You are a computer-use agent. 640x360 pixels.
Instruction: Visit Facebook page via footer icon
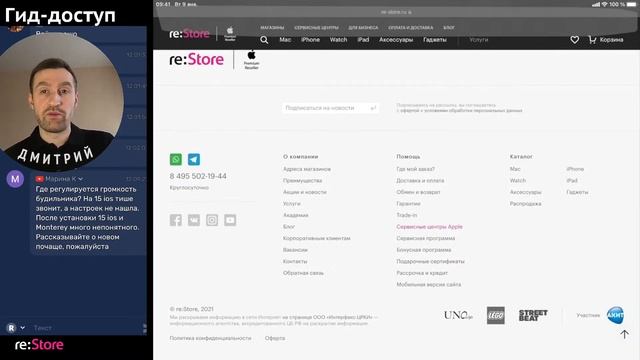(x=176, y=220)
